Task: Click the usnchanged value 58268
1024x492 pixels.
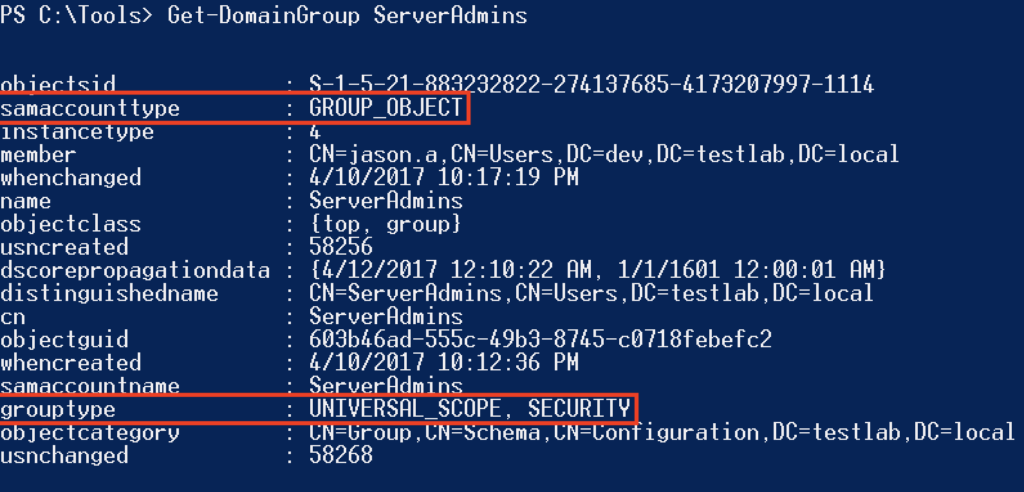Action: tap(341, 455)
